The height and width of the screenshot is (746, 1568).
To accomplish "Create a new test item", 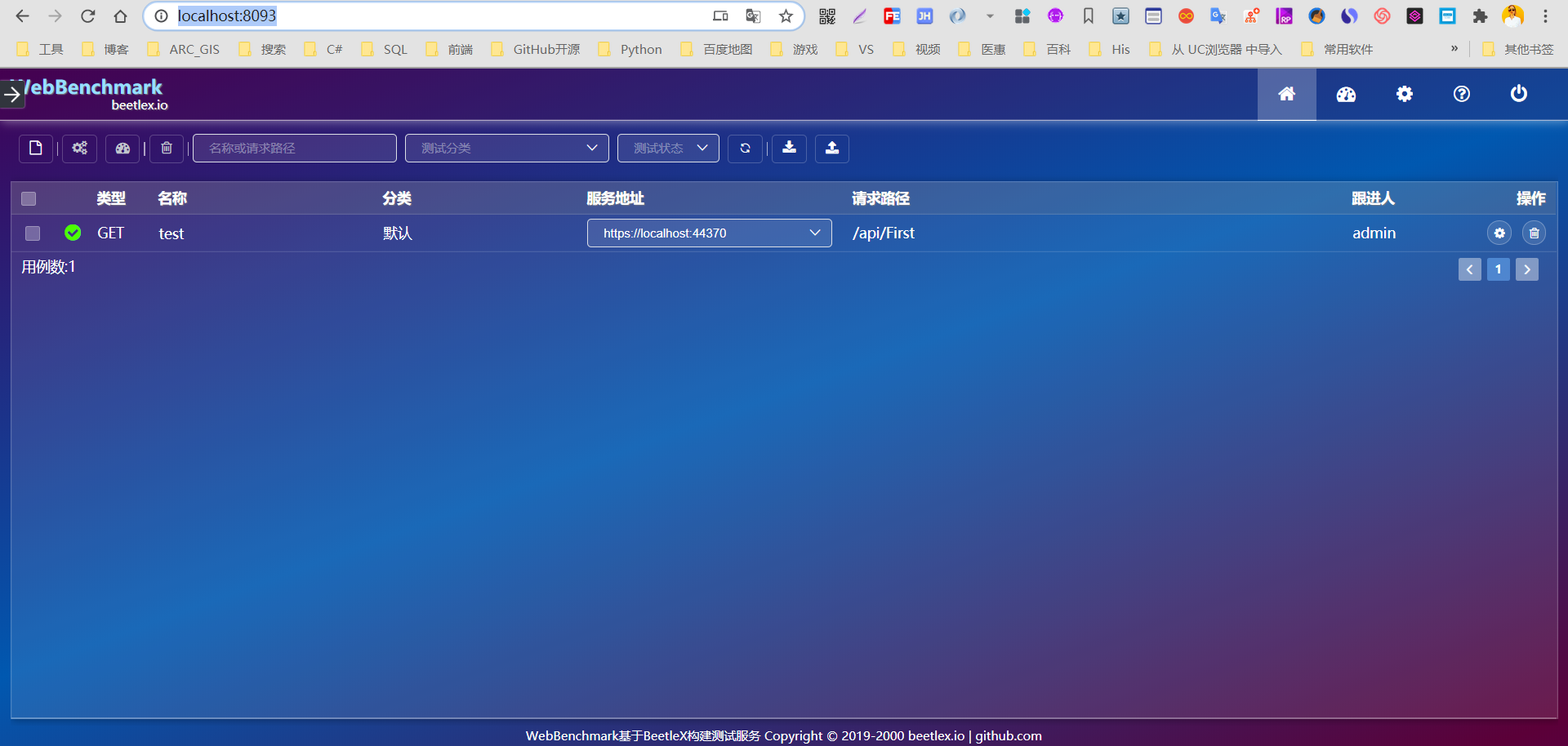I will 35,149.
